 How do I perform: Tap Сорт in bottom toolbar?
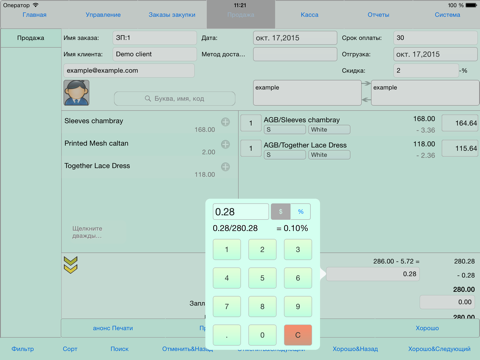[70, 349]
